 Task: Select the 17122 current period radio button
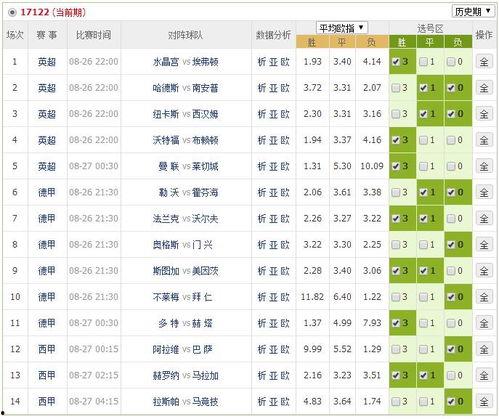tap(12, 13)
